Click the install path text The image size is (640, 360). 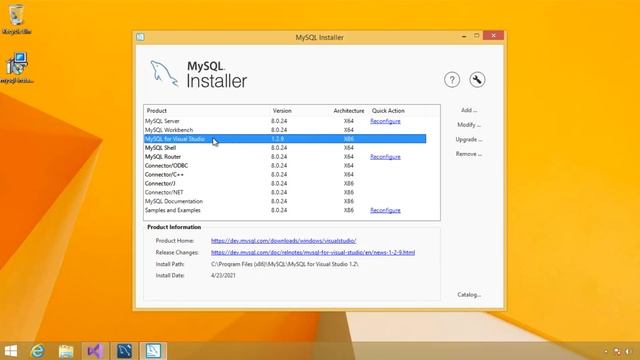point(284,264)
